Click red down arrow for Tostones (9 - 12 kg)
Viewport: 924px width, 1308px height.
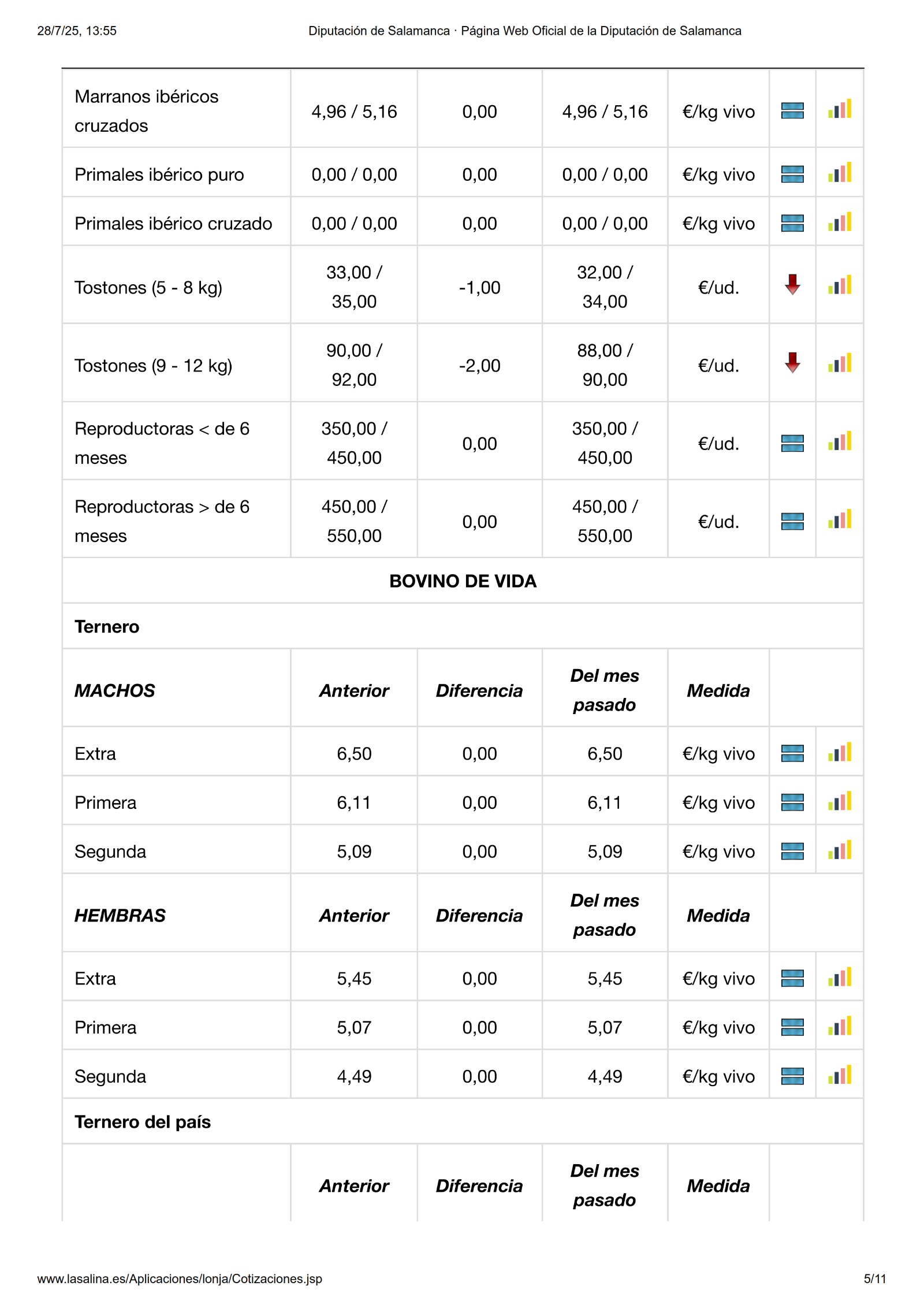[792, 363]
